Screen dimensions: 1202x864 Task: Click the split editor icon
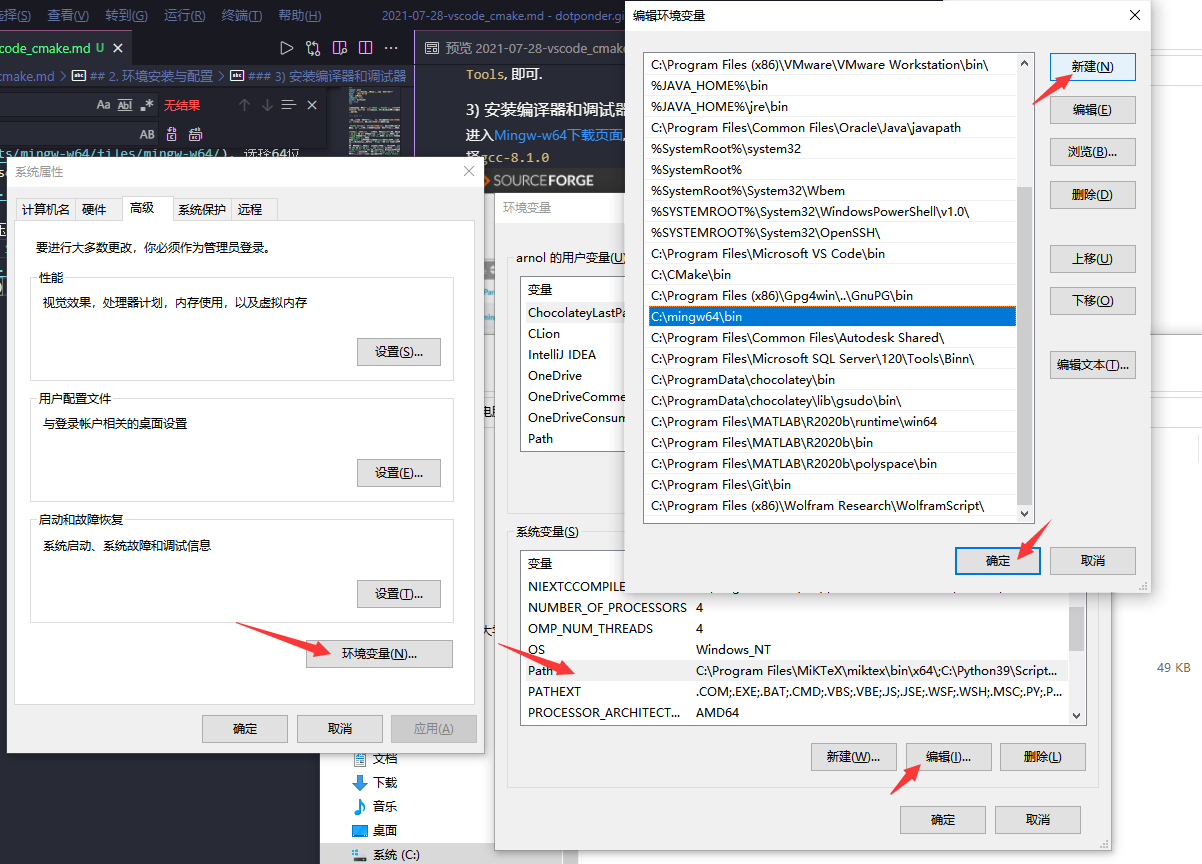pos(366,48)
